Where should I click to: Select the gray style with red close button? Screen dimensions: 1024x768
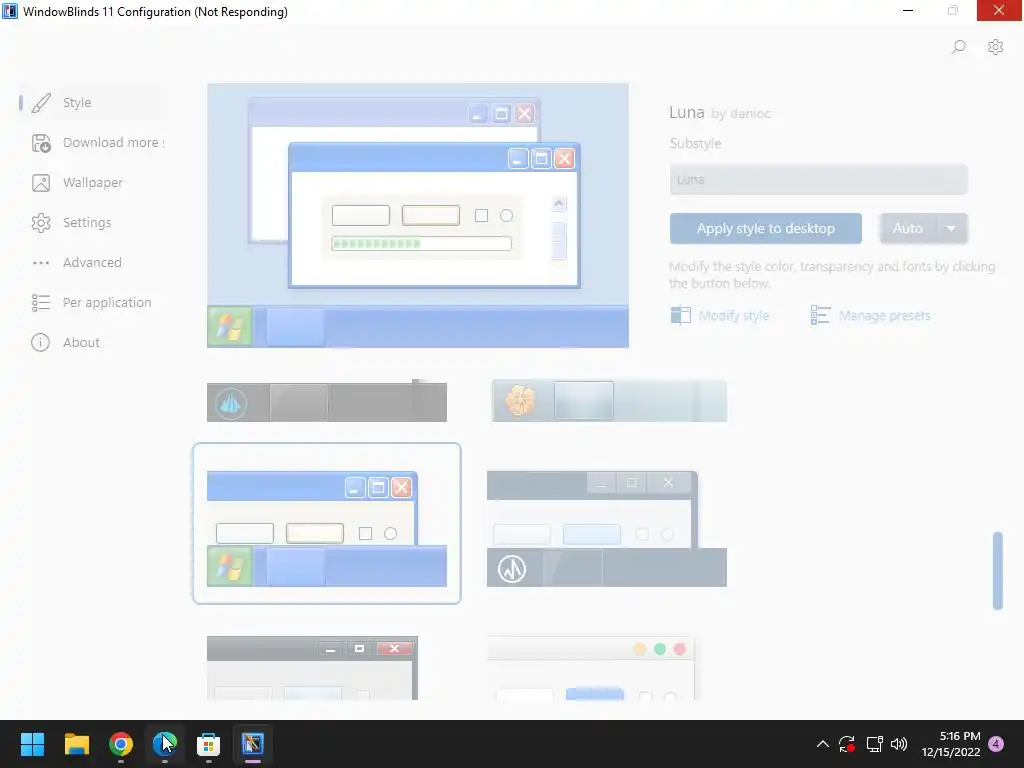pos(312,668)
